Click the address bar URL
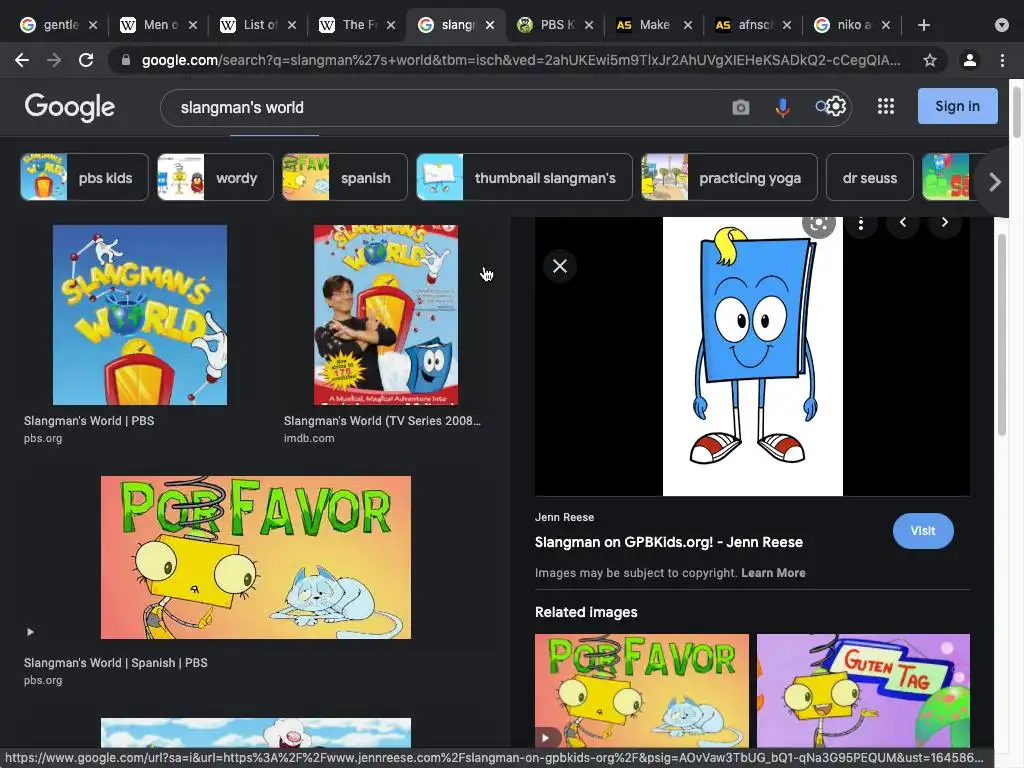Screen dimensions: 1024x768 520,60
